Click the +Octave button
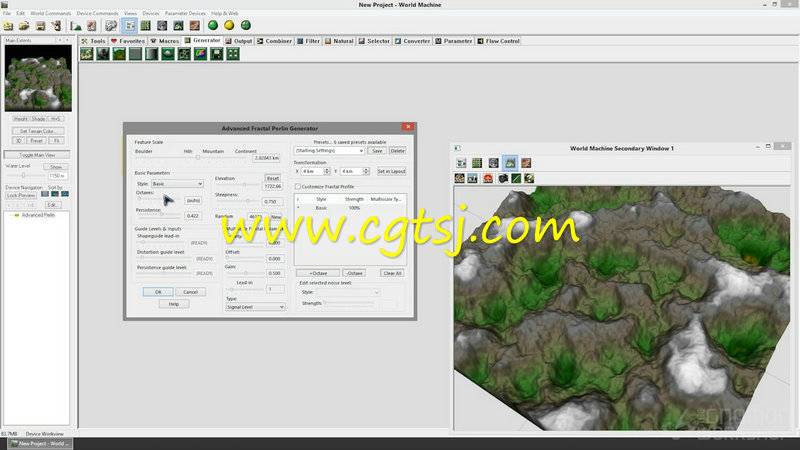This screenshot has height=450, width=800. pos(318,273)
